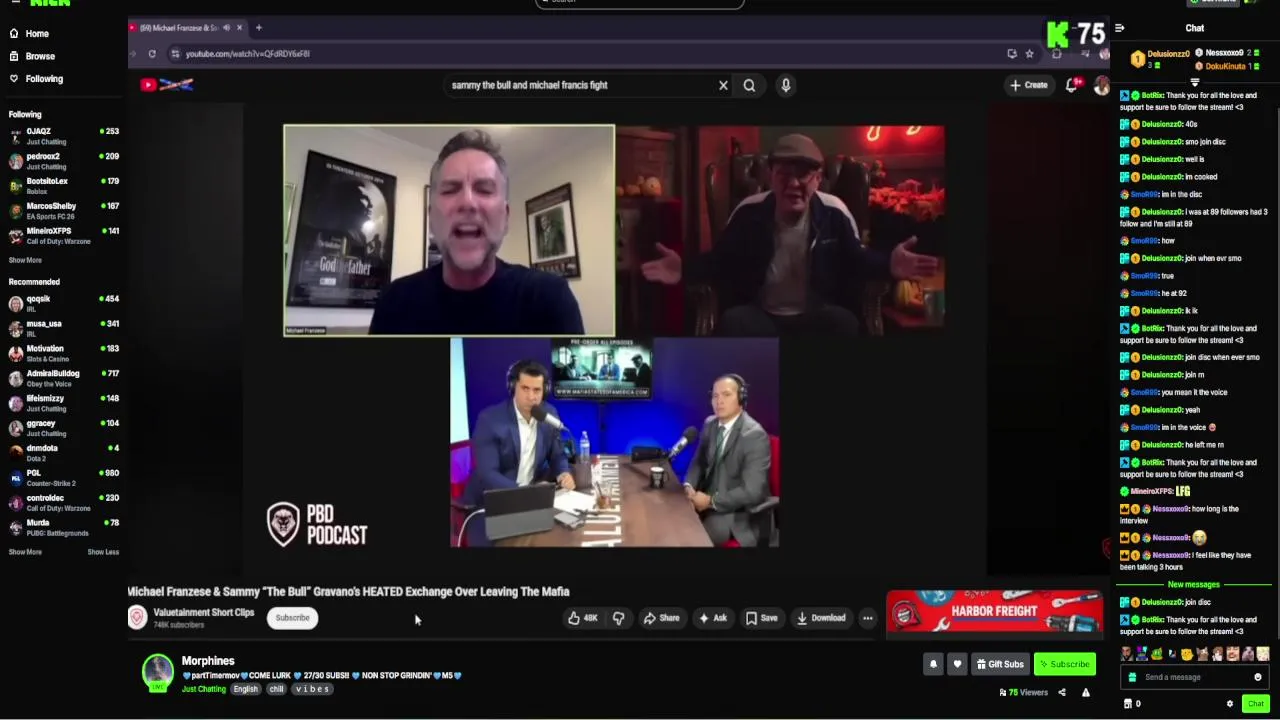Open AdmiralBulldog recommended channel
The image size is (1280, 720).
click(x=63, y=378)
